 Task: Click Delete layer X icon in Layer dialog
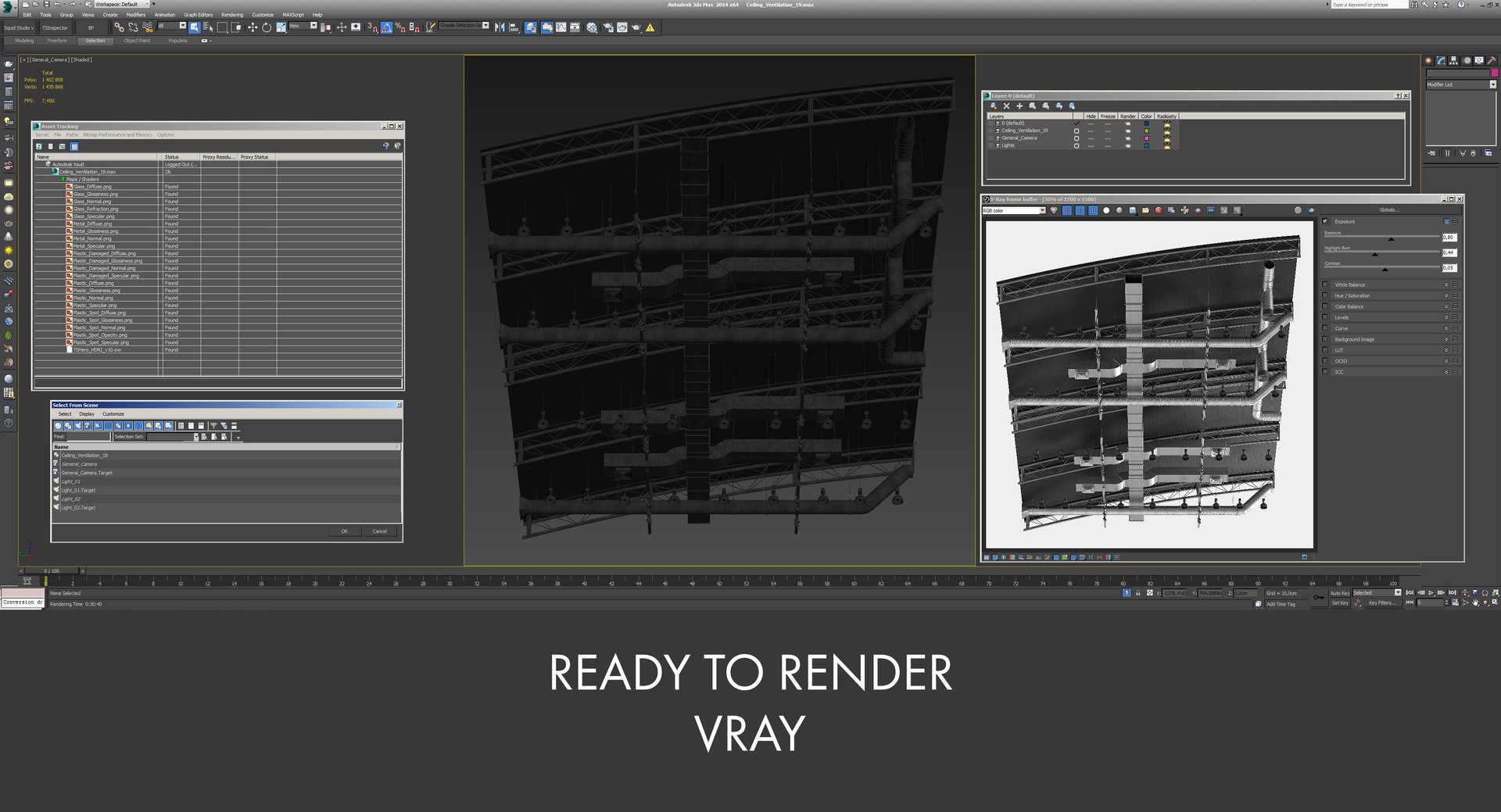click(1007, 106)
